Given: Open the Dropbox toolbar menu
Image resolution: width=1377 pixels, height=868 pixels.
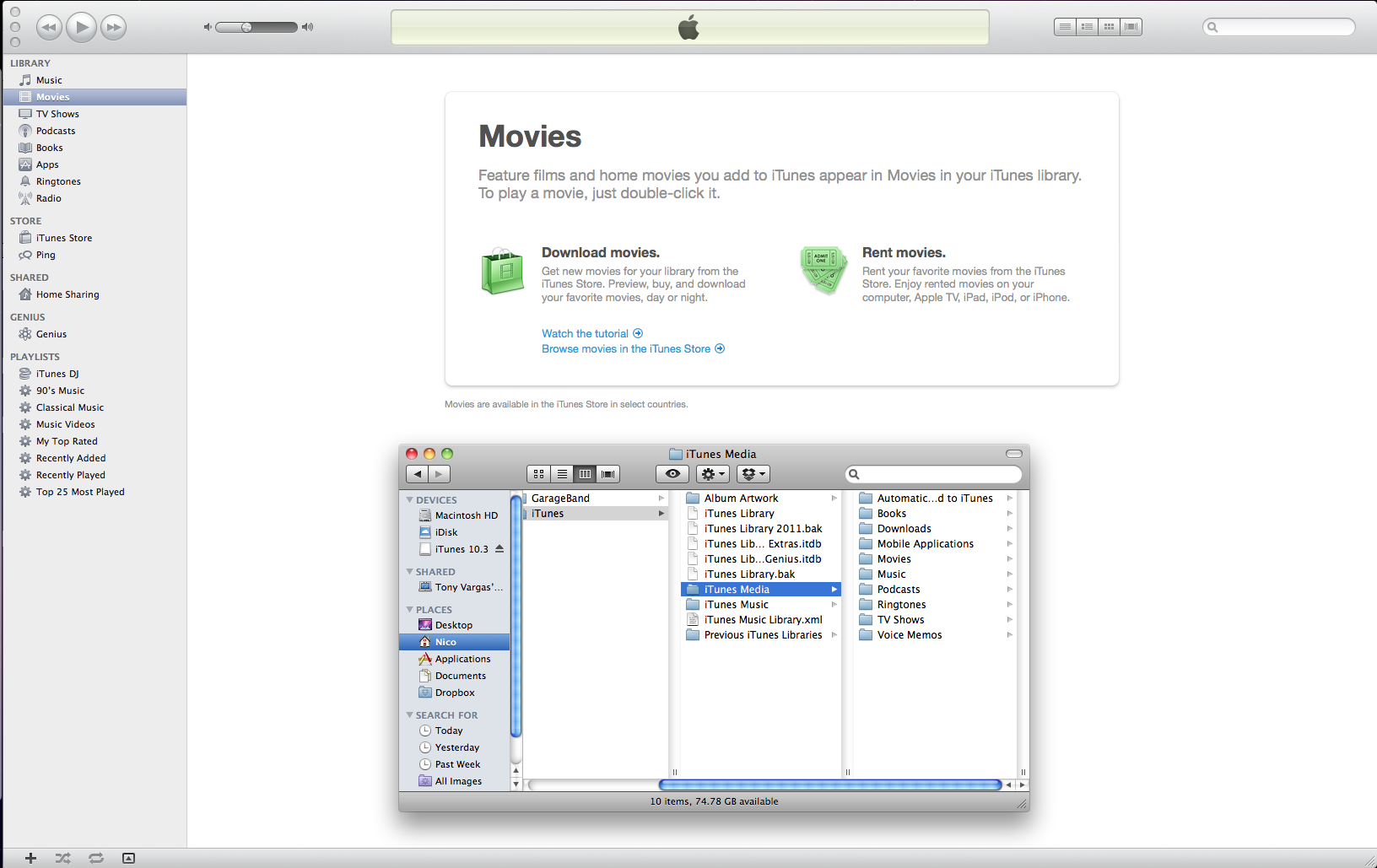Looking at the screenshot, I should click(753, 474).
